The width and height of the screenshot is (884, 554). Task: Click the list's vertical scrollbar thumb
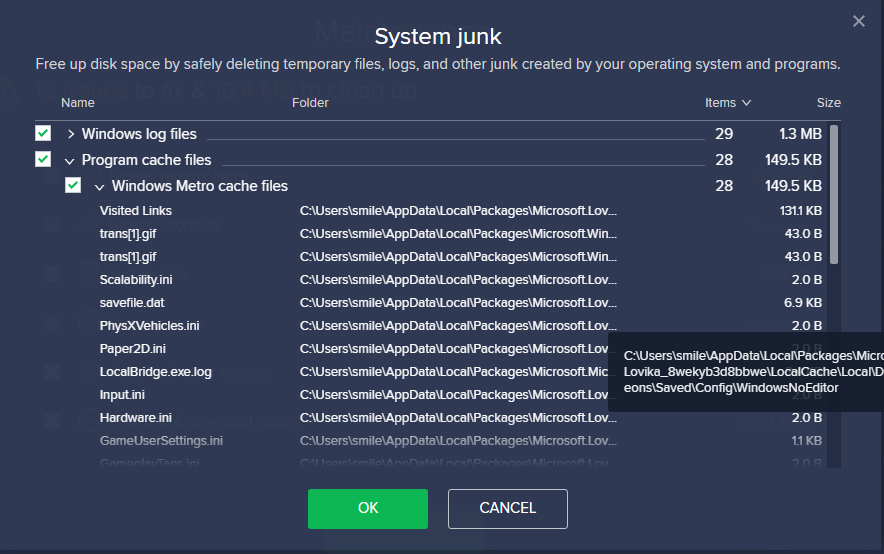[x=834, y=194]
